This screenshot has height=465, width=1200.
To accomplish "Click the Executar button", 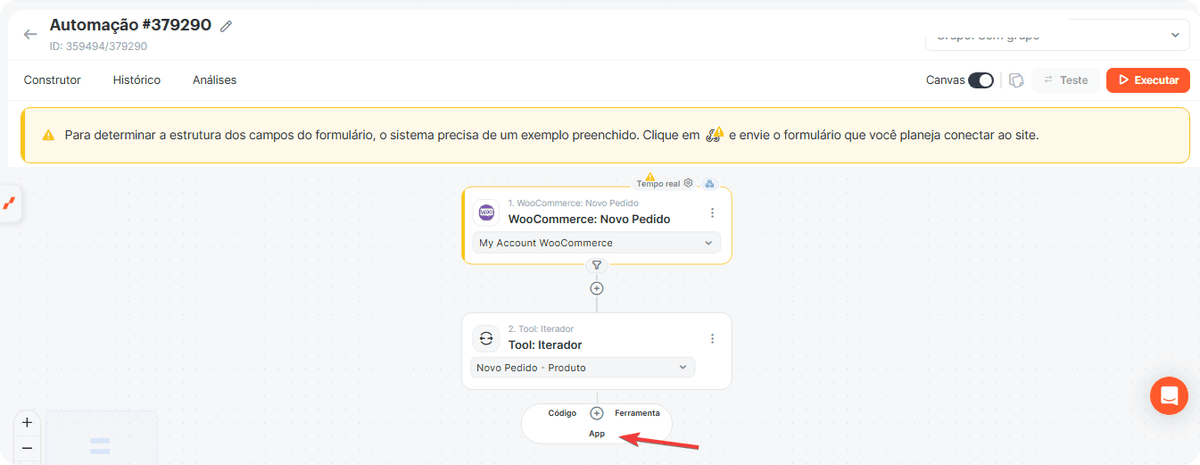I will pyautogui.click(x=1148, y=80).
